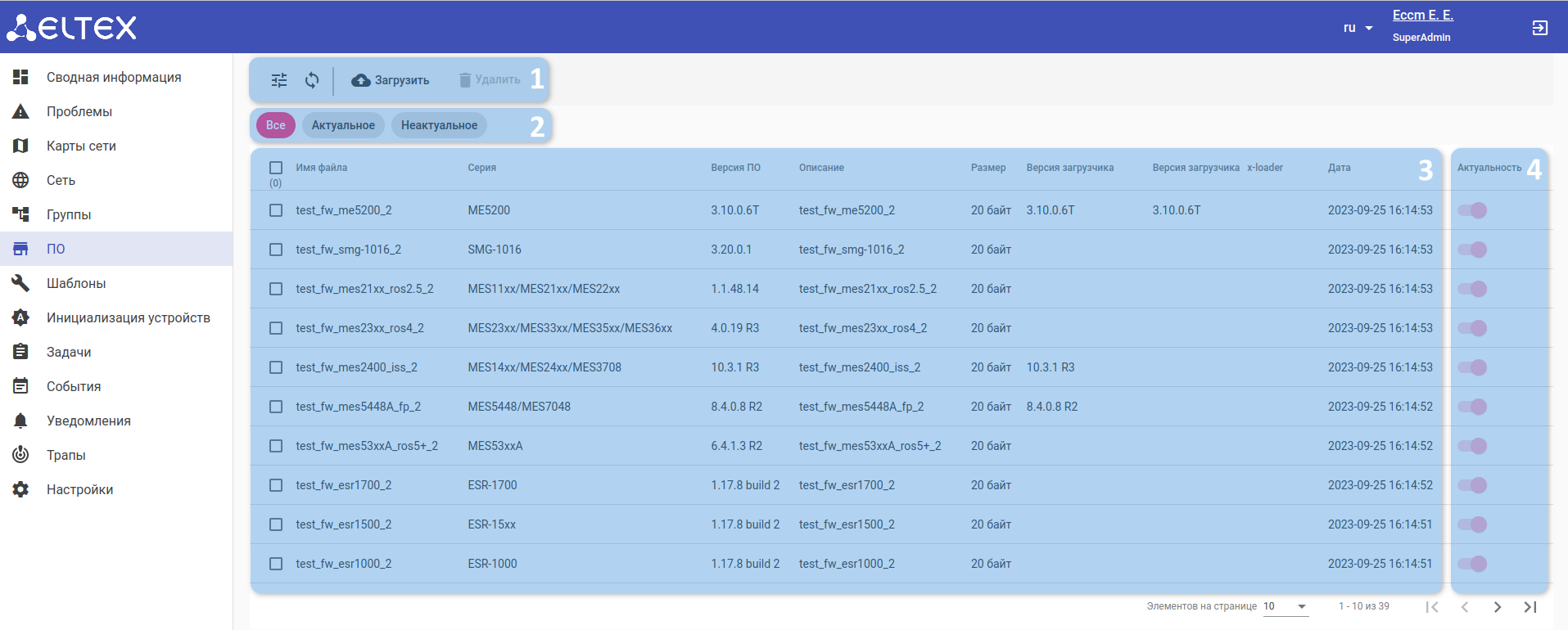The width and height of the screenshot is (1568, 630).
Task: Open the Eccm E. E. user profile link
Action: coord(1422,16)
